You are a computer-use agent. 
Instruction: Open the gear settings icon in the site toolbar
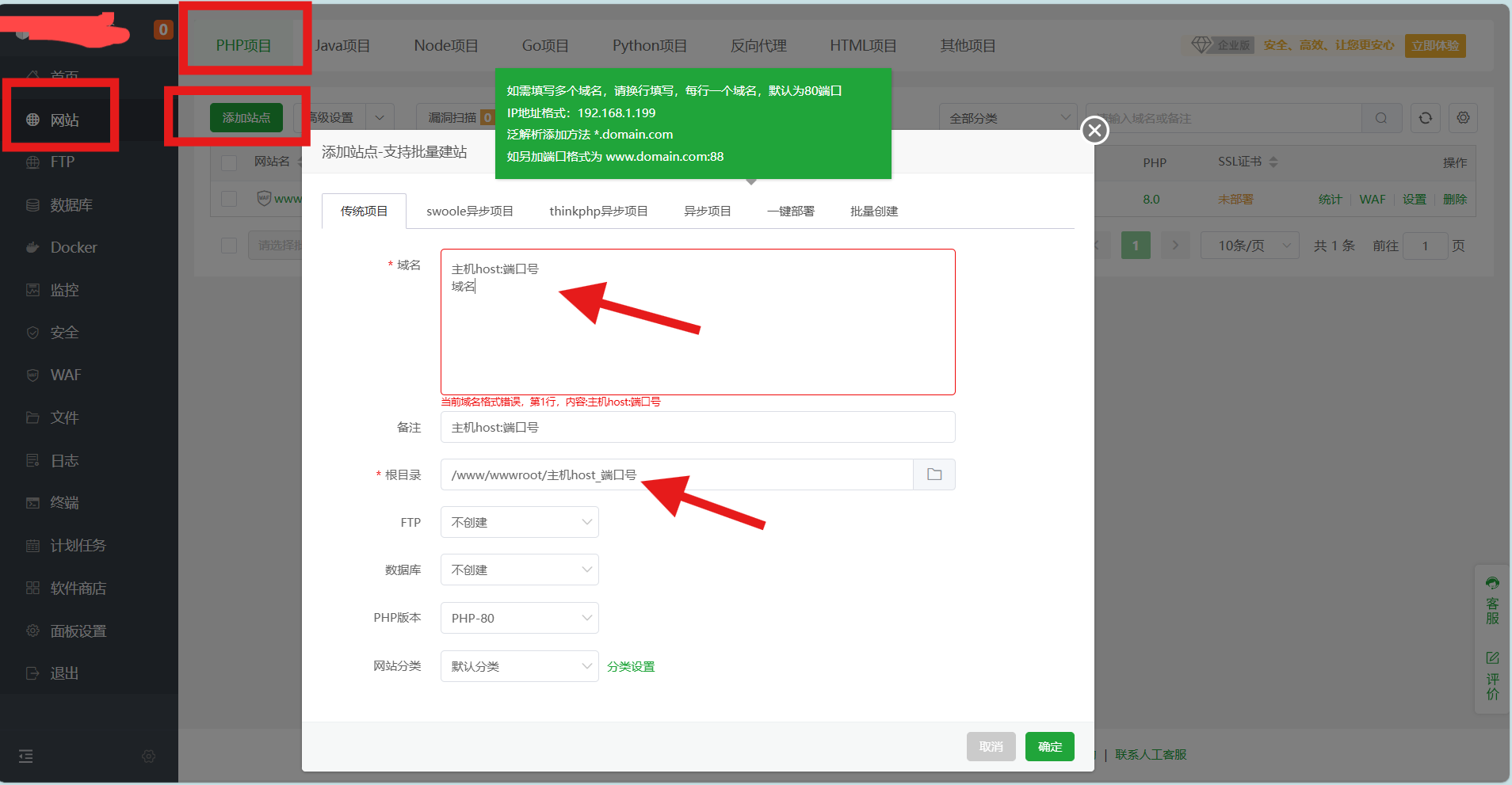(1463, 118)
